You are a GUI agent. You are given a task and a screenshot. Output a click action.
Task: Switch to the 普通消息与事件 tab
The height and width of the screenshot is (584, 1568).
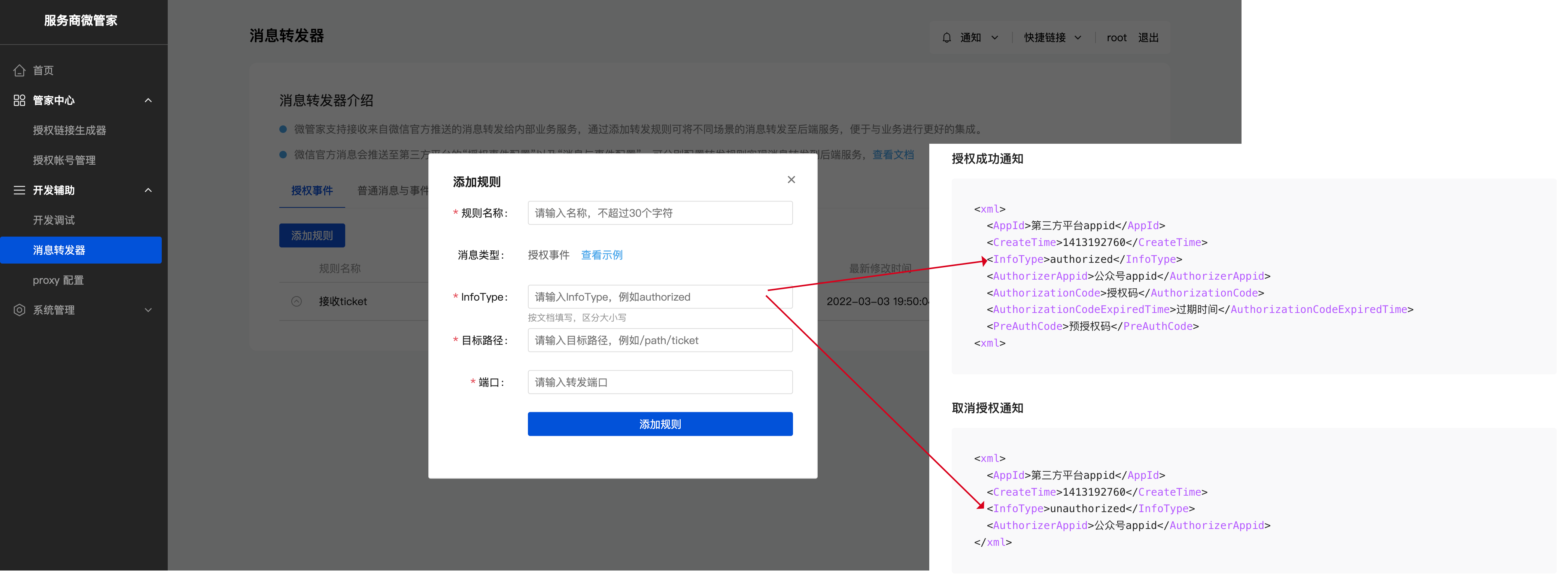point(393,191)
